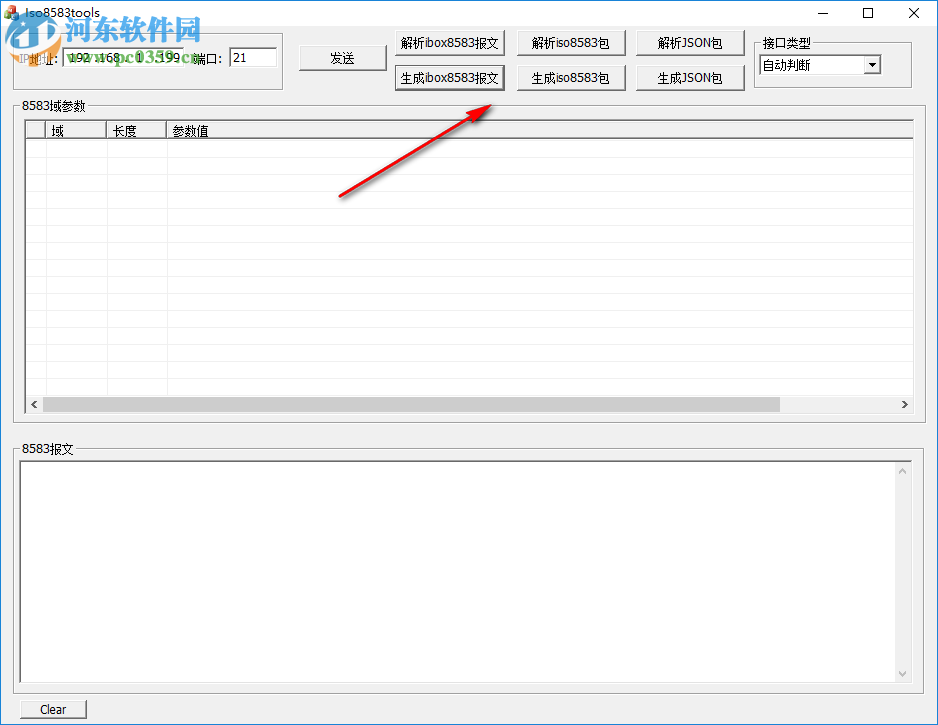Click the right arrow of the horizontal scrollbar
Image resolution: width=938 pixels, height=725 pixels.
(905, 404)
